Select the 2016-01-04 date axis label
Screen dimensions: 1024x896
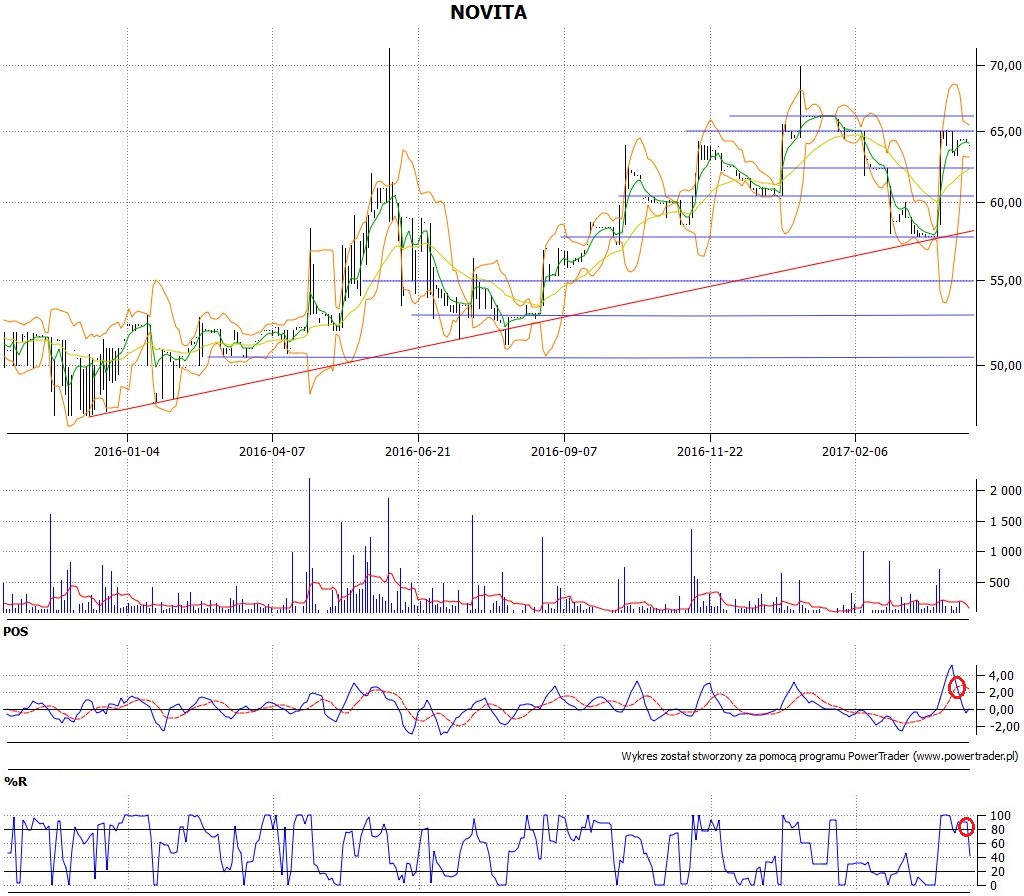[x=127, y=451]
